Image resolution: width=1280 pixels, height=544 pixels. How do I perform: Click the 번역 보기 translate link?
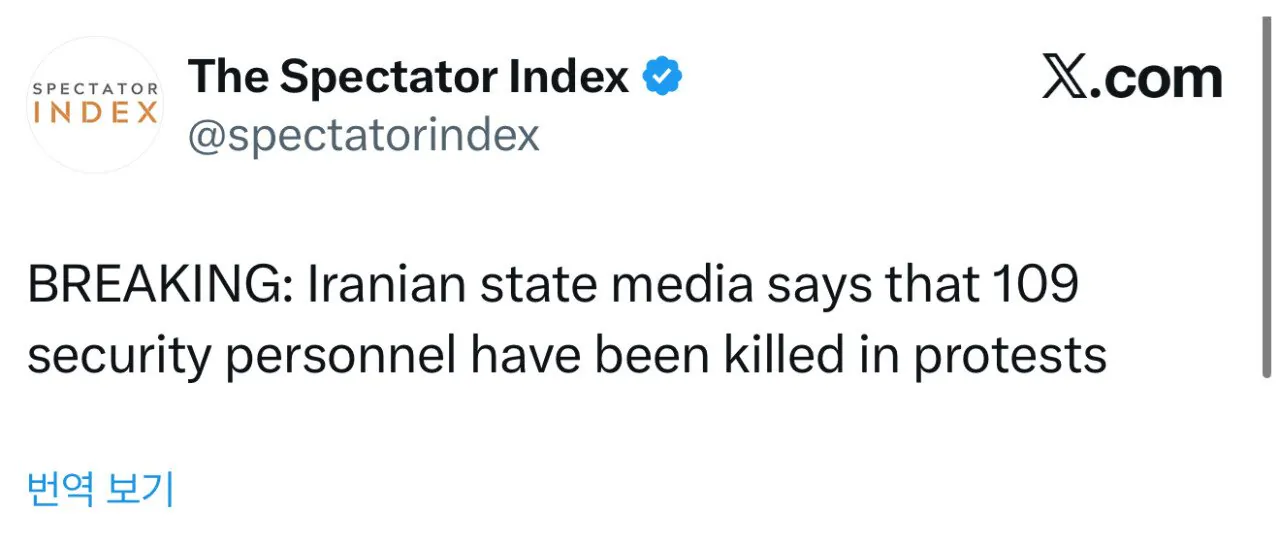pos(100,489)
